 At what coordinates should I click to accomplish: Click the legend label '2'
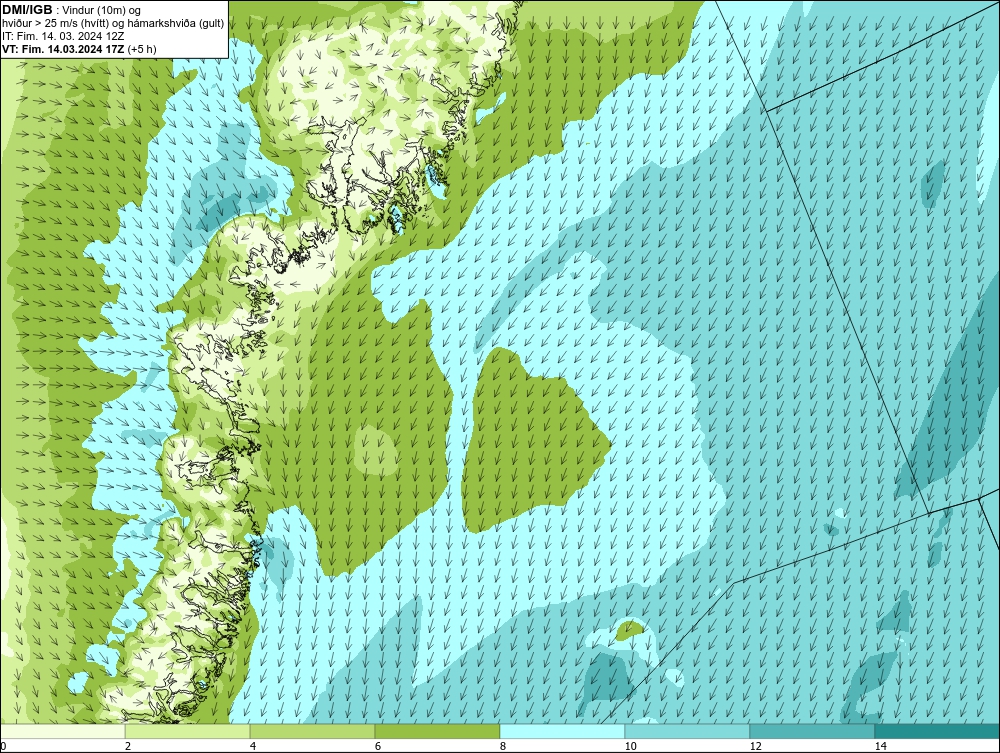(x=128, y=746)
